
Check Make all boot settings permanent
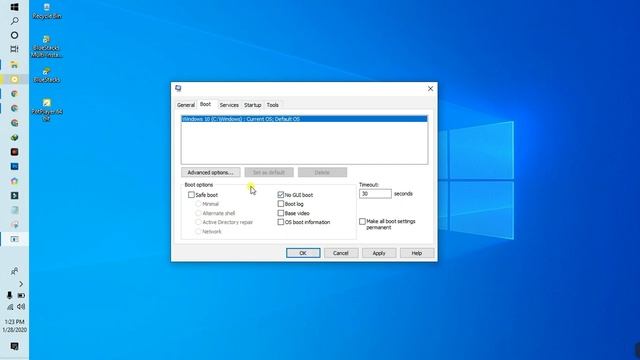pyautogui.click(x=362, y=221)
